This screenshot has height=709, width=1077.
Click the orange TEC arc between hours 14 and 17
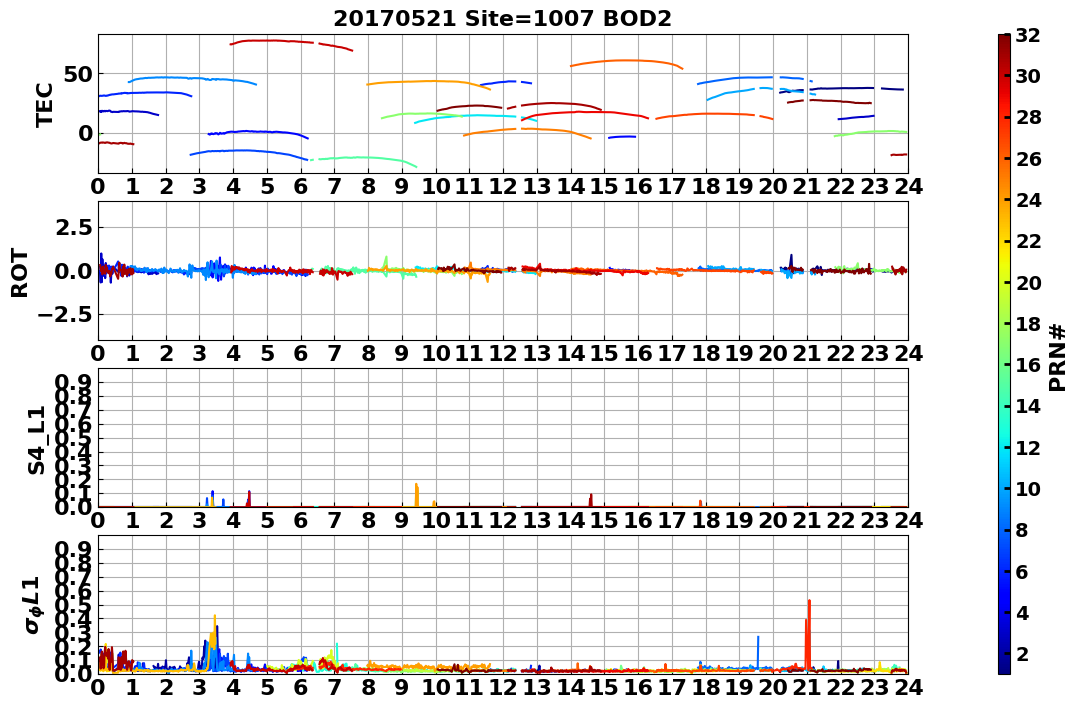(x=626, y=63)
